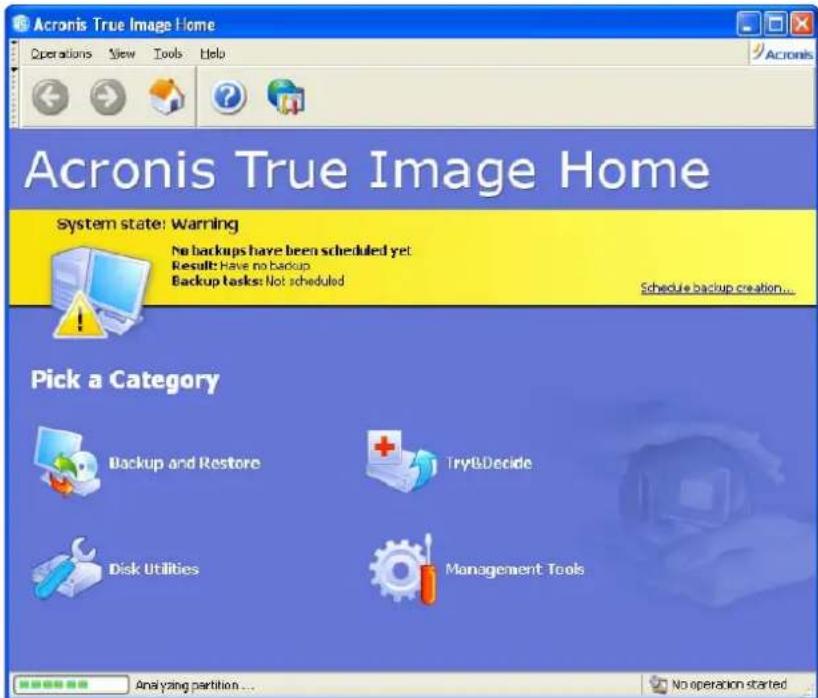Image resolution: width=818 pixels, height=698 pixels.
Task: Open the Tools menu
Action: point(167,53)
